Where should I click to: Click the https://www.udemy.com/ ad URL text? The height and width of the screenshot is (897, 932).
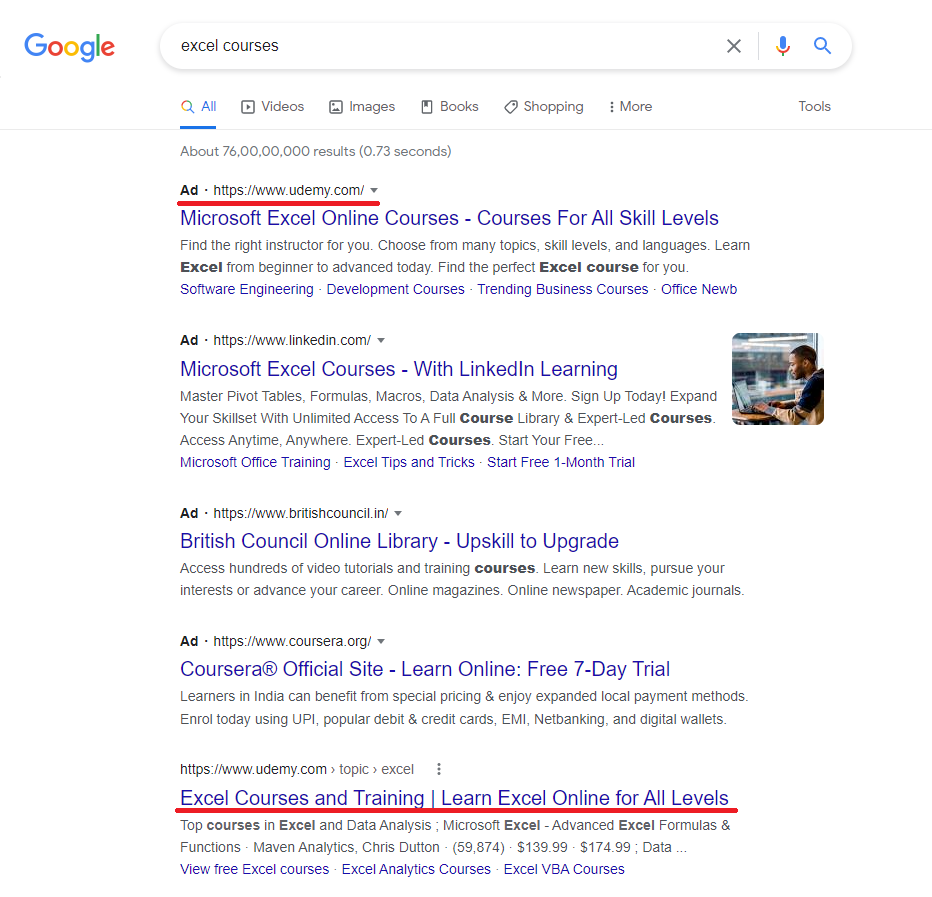(289, 190)
